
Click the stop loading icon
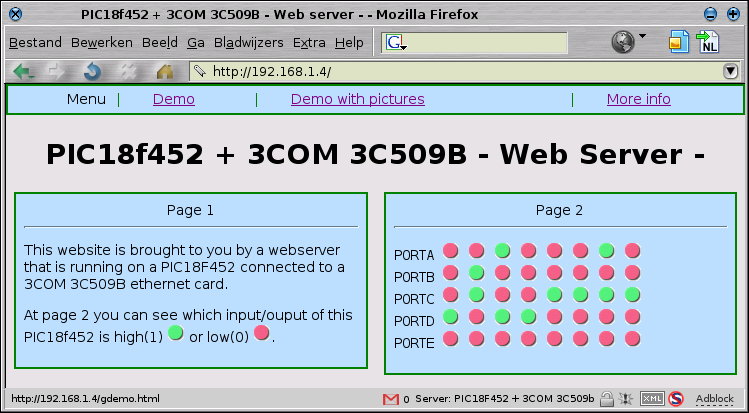(128, 72)
